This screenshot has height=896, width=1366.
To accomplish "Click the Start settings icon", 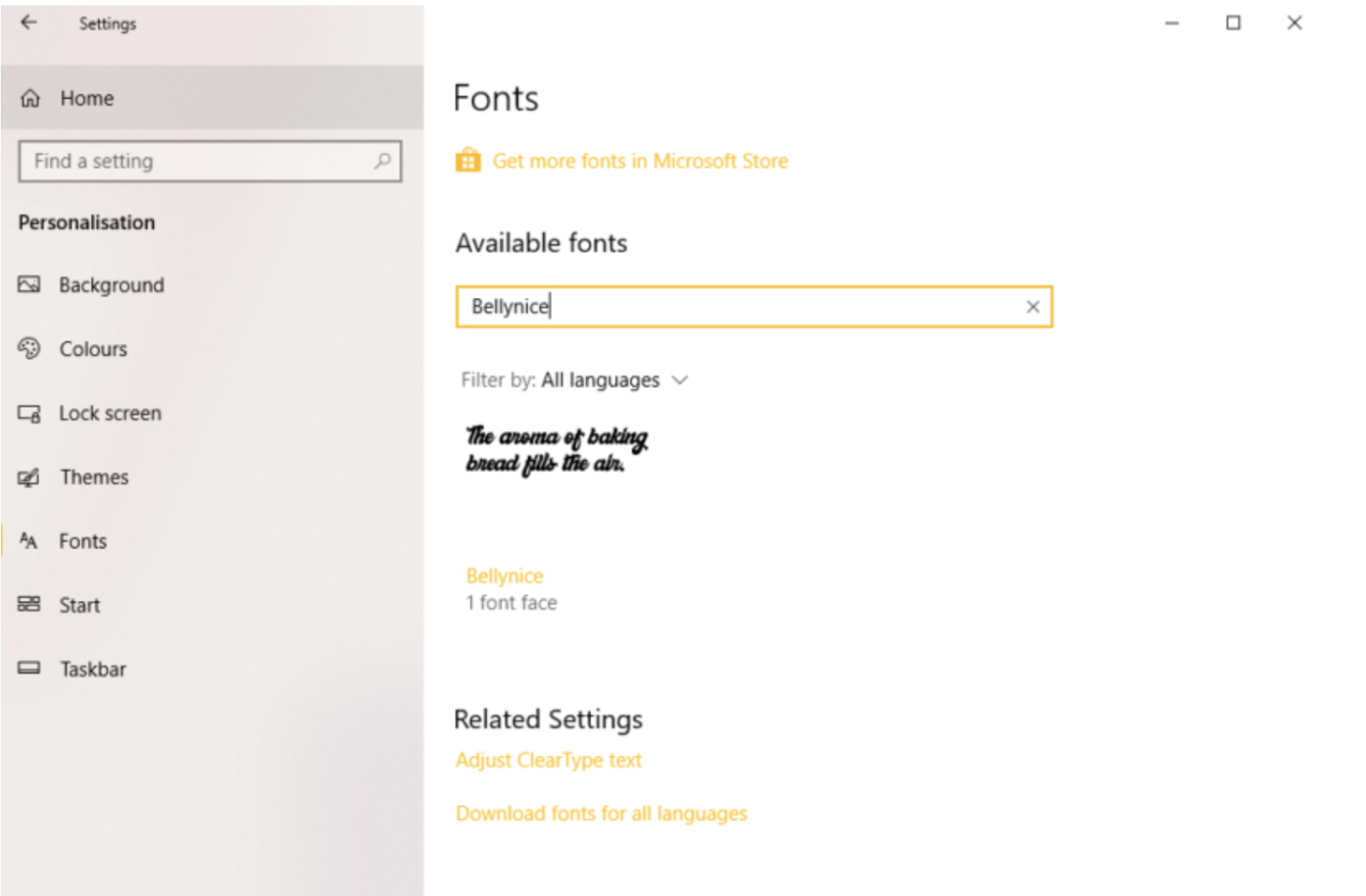I will click(x=29, y=604).
